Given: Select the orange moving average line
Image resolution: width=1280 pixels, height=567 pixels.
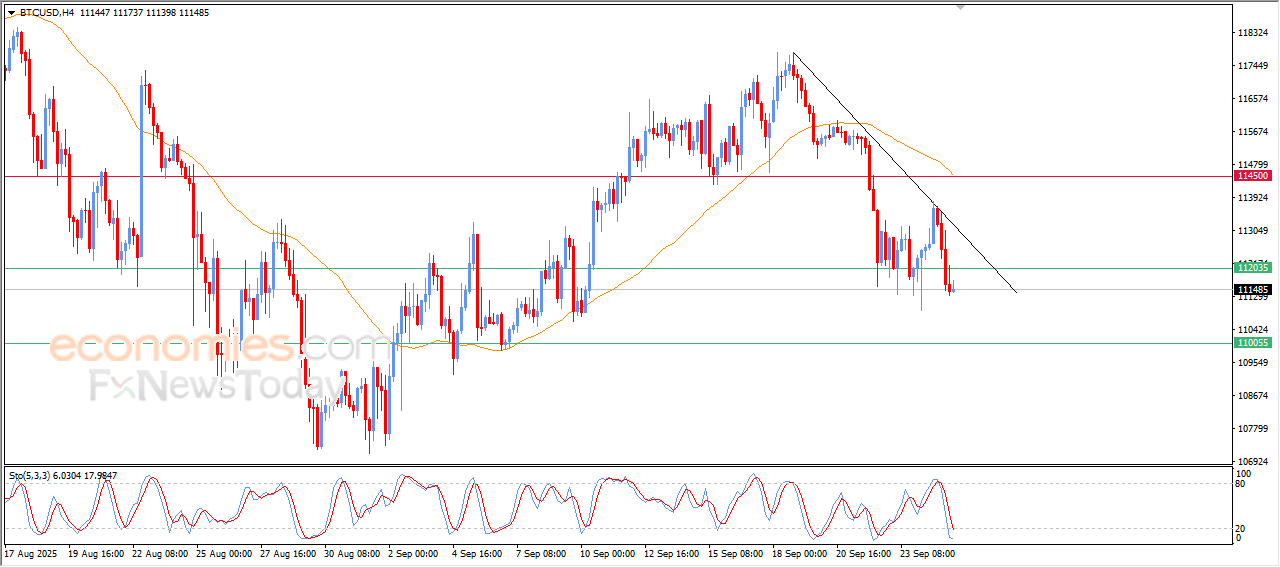Looking at the screenshot, I should coord(640,273).
